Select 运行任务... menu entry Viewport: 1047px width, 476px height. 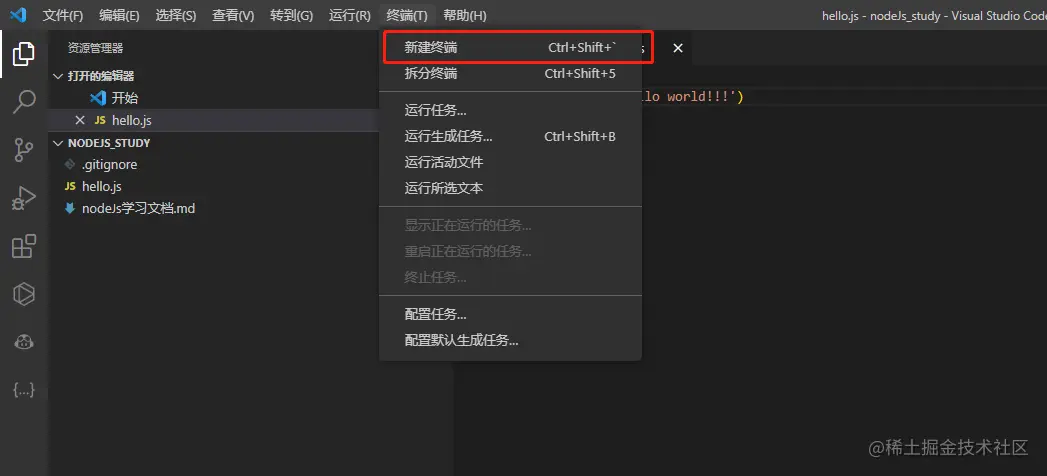click(x=510, y=111)
